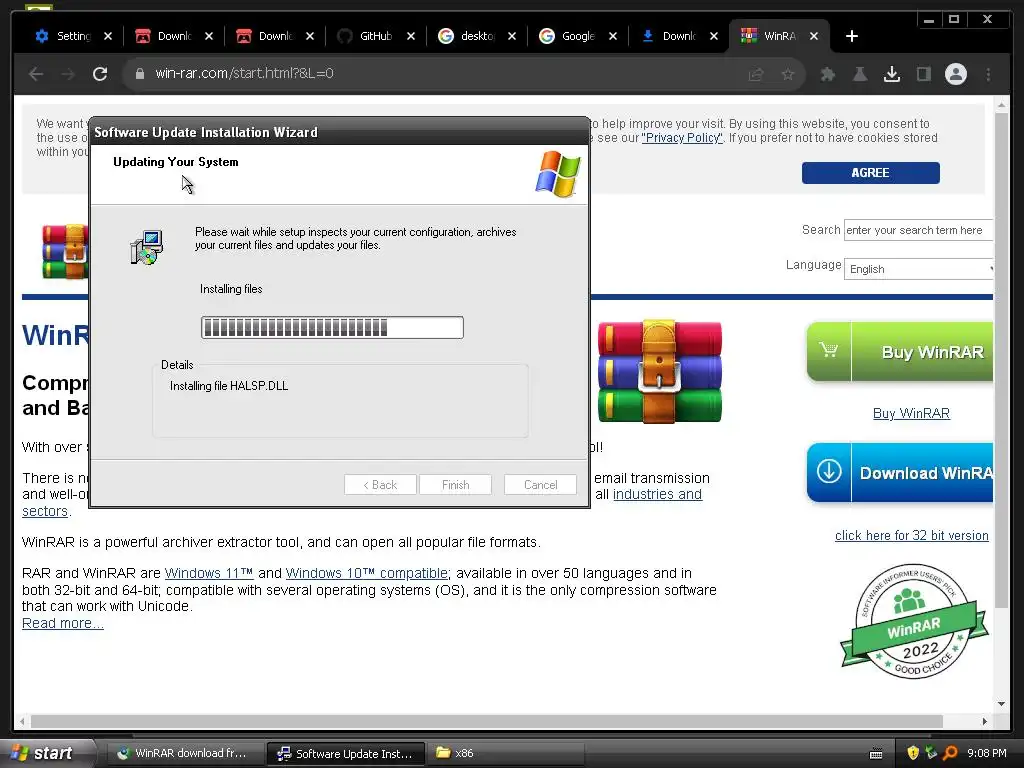The height and width of the screenshot is (768, 1024).
Task: Click the WinRAR 2022 Good Choice badge
Action: pyautogui.click(x=914, y=620)
